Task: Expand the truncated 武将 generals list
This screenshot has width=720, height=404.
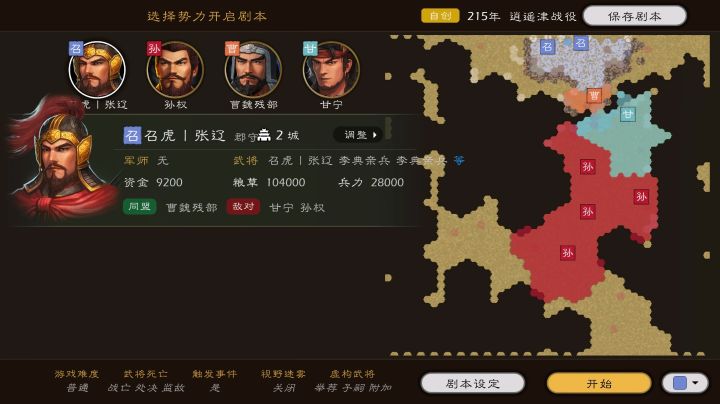Action: 459,160
